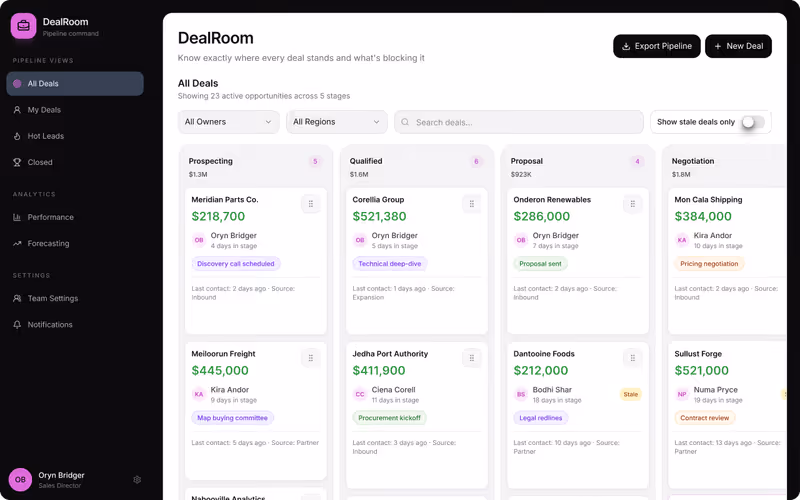Click the magnifier icon in search field
800x500 pixels.
(x=405, y=122)
